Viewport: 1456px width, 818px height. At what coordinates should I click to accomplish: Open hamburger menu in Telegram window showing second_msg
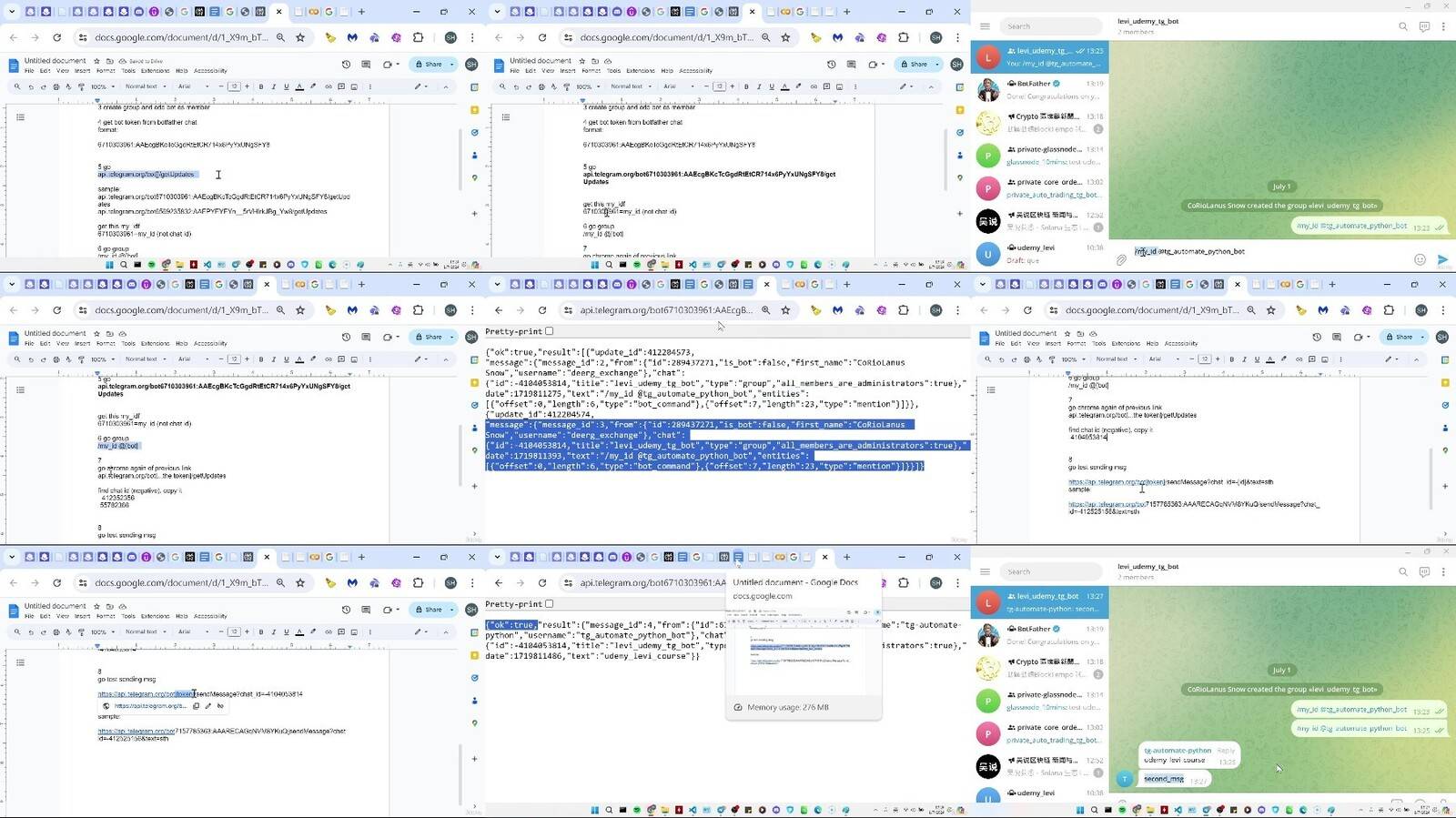pos(985,571)
